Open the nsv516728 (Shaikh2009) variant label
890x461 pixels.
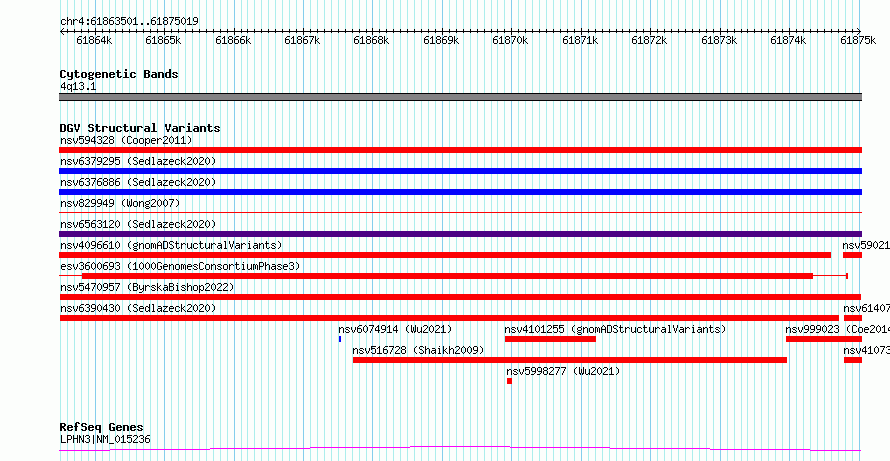click(419, 350)
